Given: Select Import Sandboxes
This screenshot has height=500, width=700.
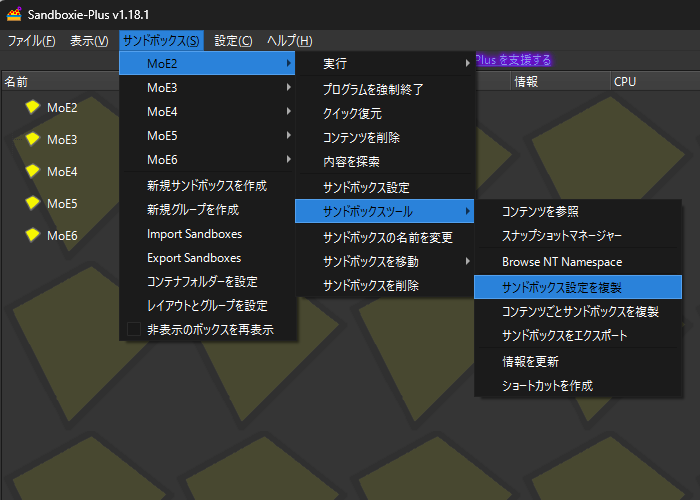Looking at the screenshot, I should pyautogui.click(x=207, y=234).
